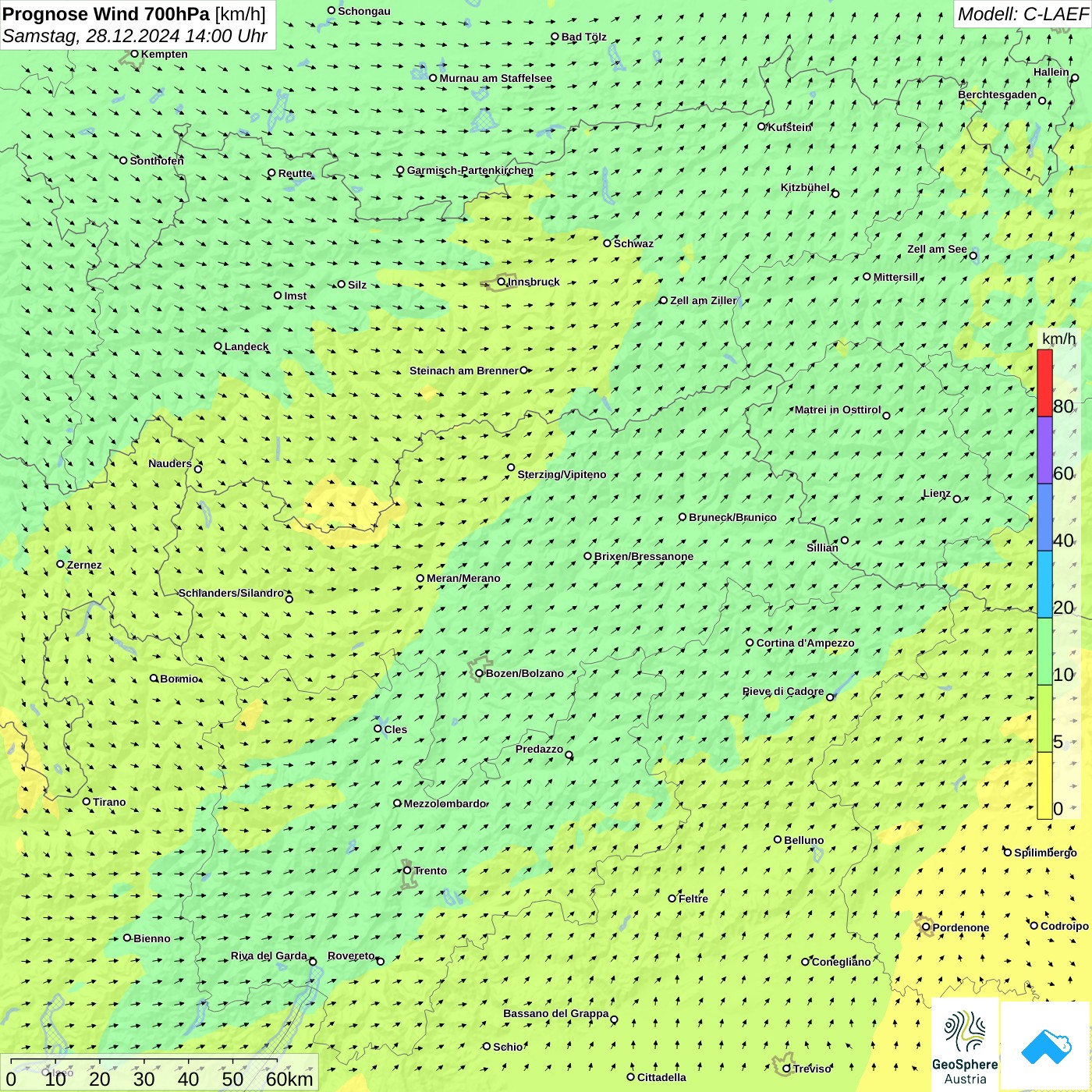The image size is (1092, 1092).
Task: Click the Bad Tölz location marker
Action: (555, 37)
